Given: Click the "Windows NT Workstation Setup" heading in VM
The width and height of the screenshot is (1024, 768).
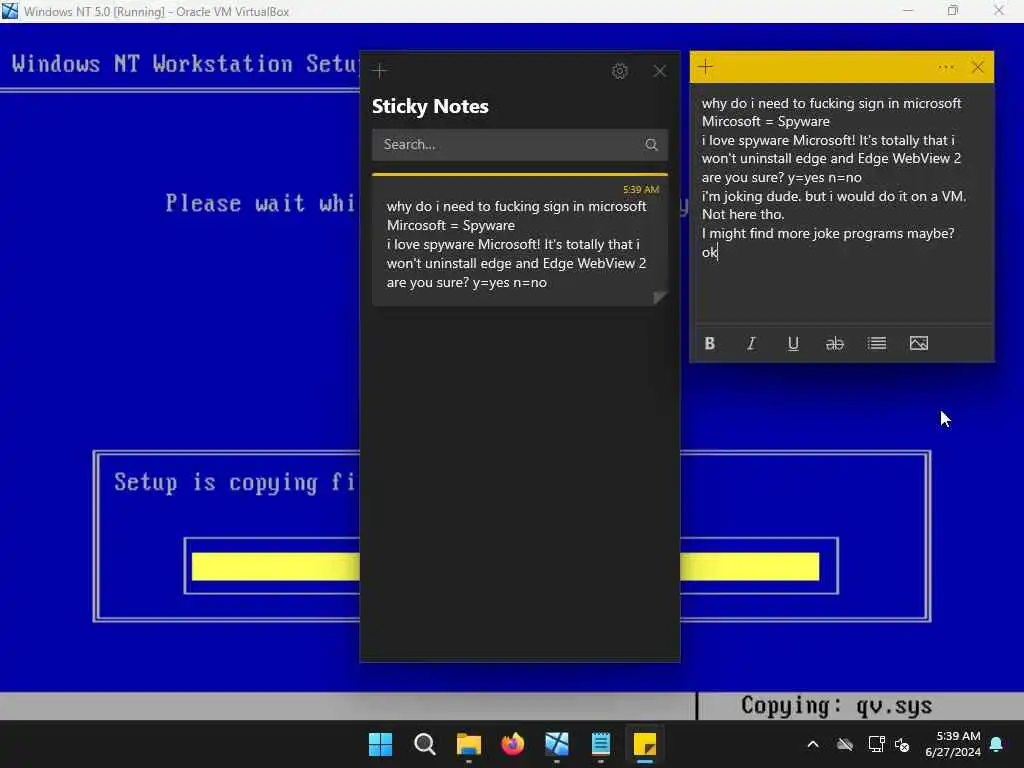Looking at the screenshot, I should (x=185, y=64).
